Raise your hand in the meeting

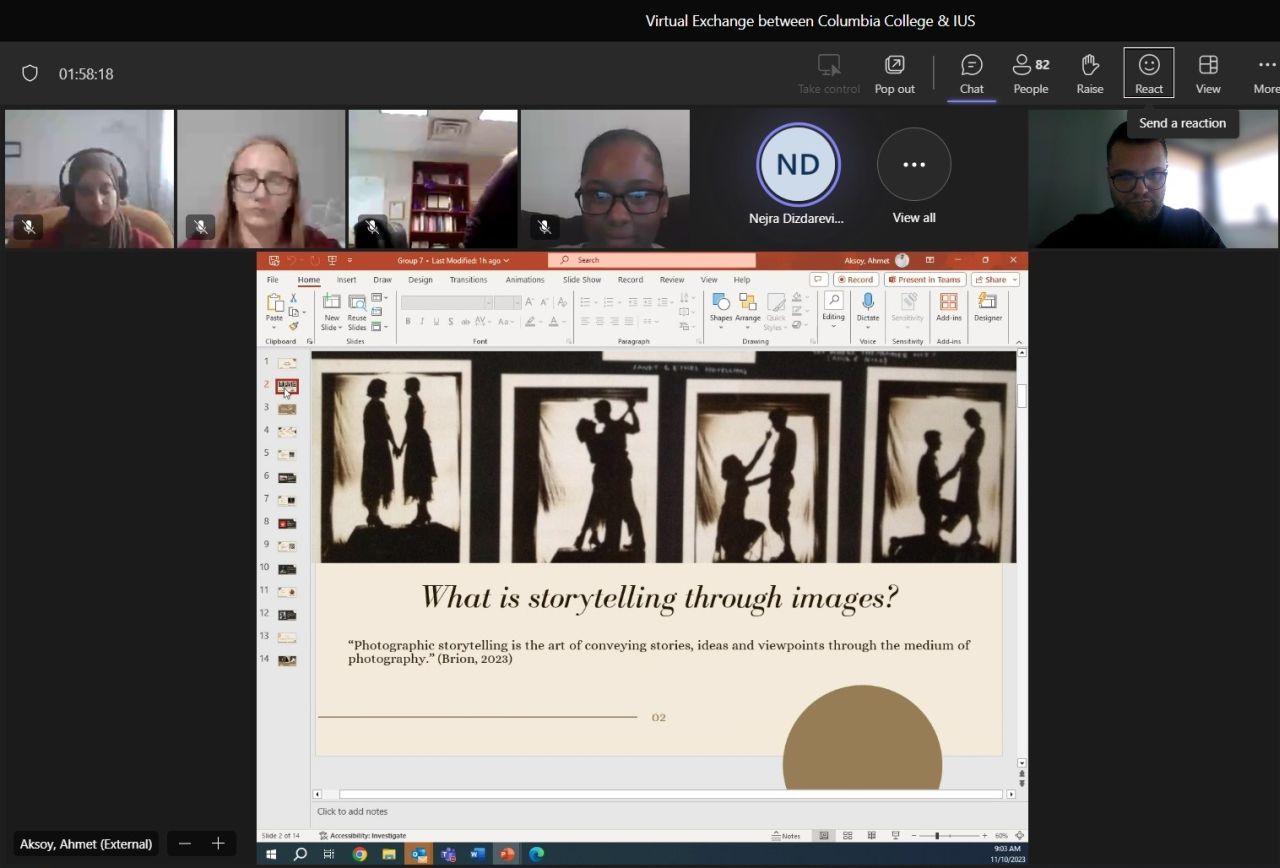tap(1089, 75)
